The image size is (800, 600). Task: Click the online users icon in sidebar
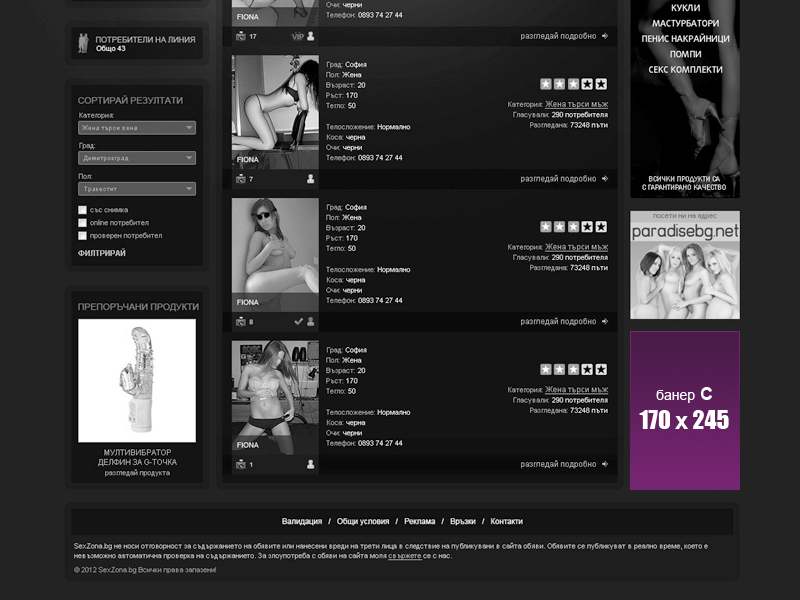click(x=85, y=43)
